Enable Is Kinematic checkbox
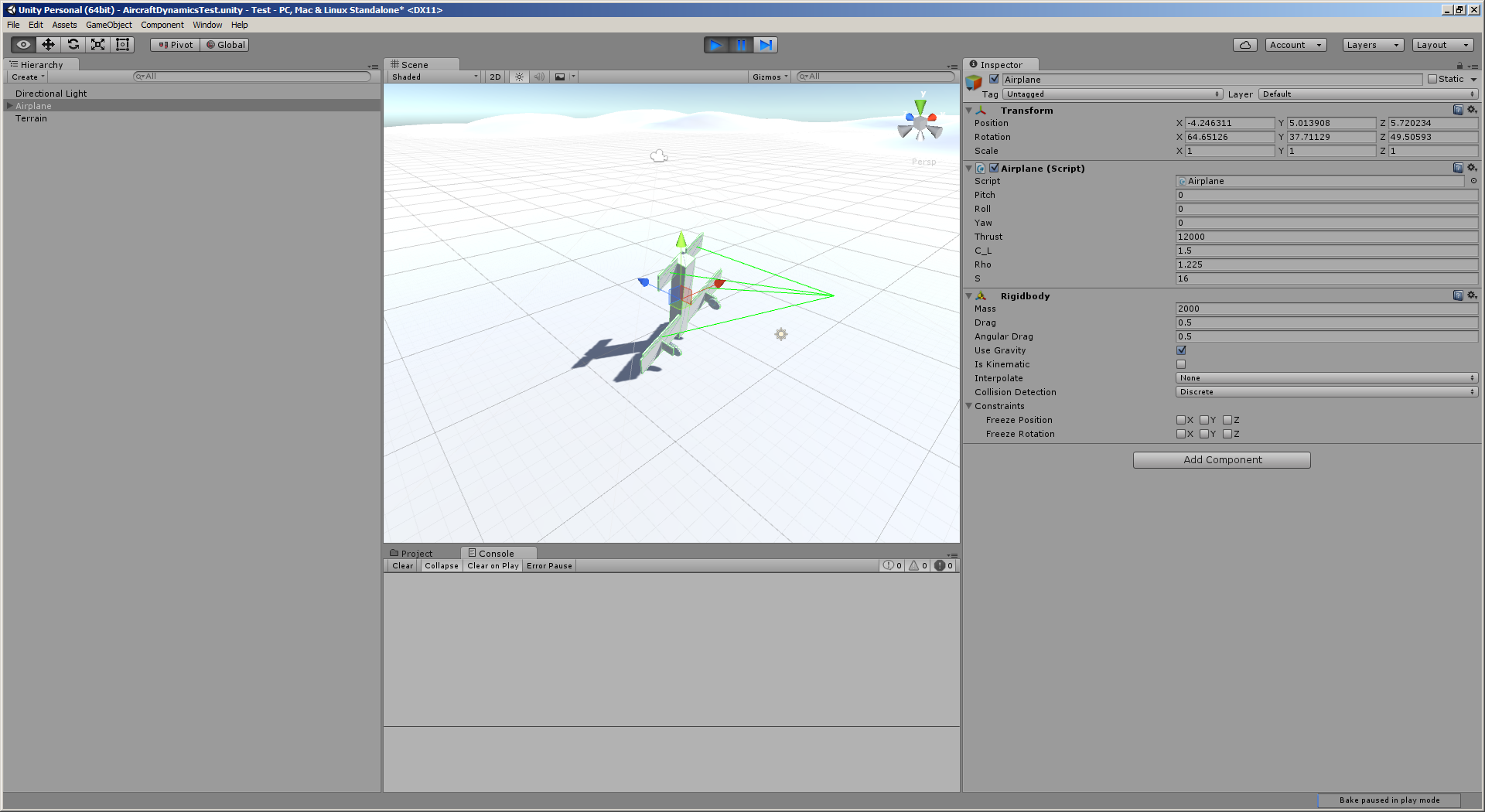This screenshot has width=1485, height=812. (x=1181, y=364)
